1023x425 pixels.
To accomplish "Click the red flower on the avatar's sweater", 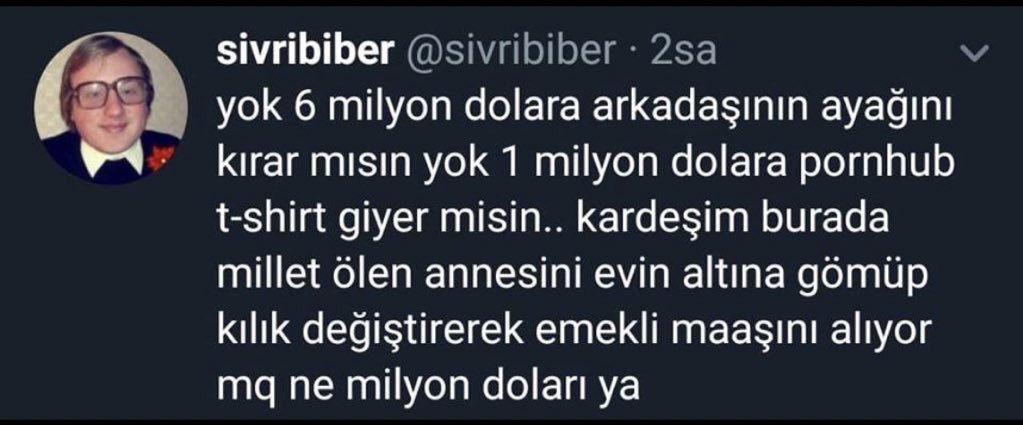I will coord(160,158).
